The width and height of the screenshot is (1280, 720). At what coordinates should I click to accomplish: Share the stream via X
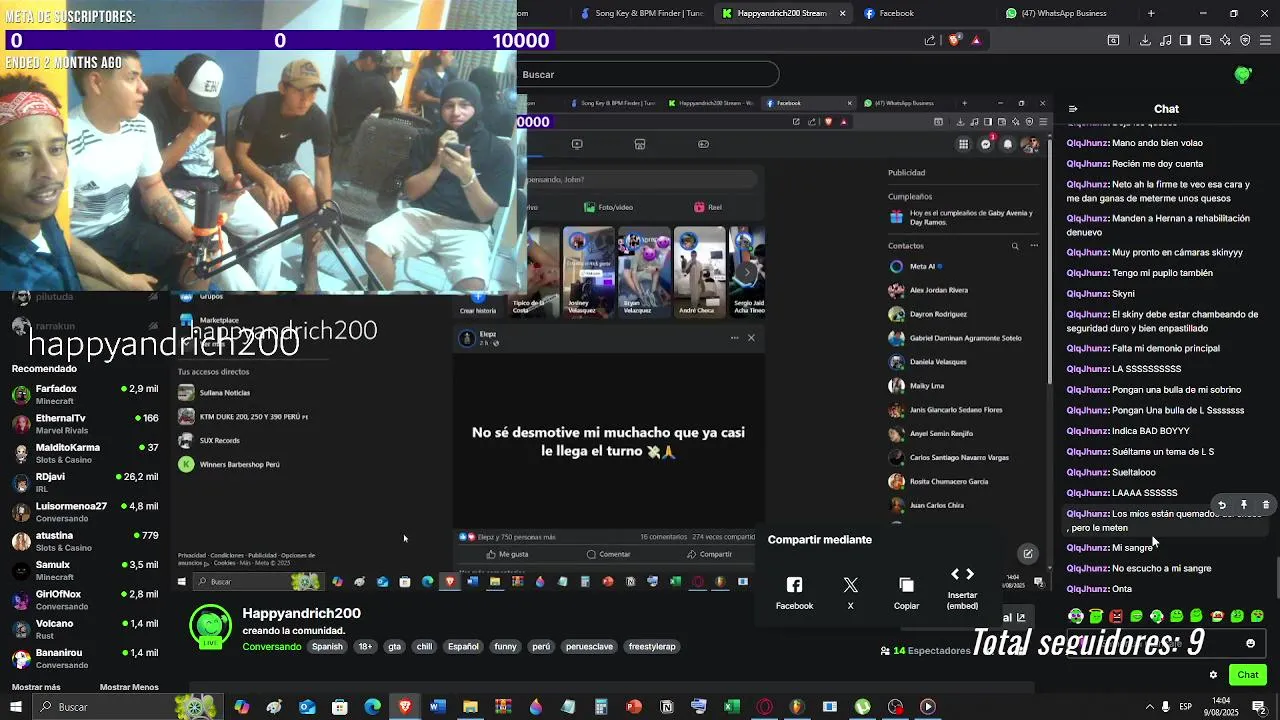click(x=850, y=592)
